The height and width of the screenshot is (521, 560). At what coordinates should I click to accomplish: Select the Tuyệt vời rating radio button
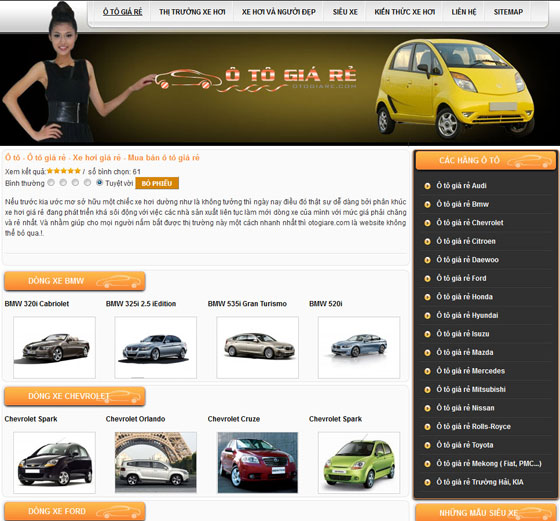pyautogui.click(x=100, y=182)
